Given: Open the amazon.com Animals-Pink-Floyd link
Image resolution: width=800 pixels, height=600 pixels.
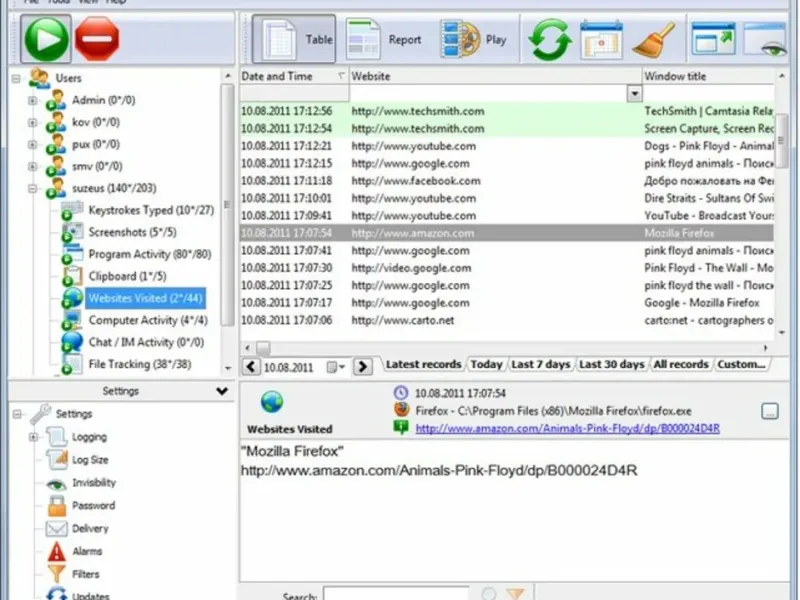Looking at the screenshot, I should [567, 429].
